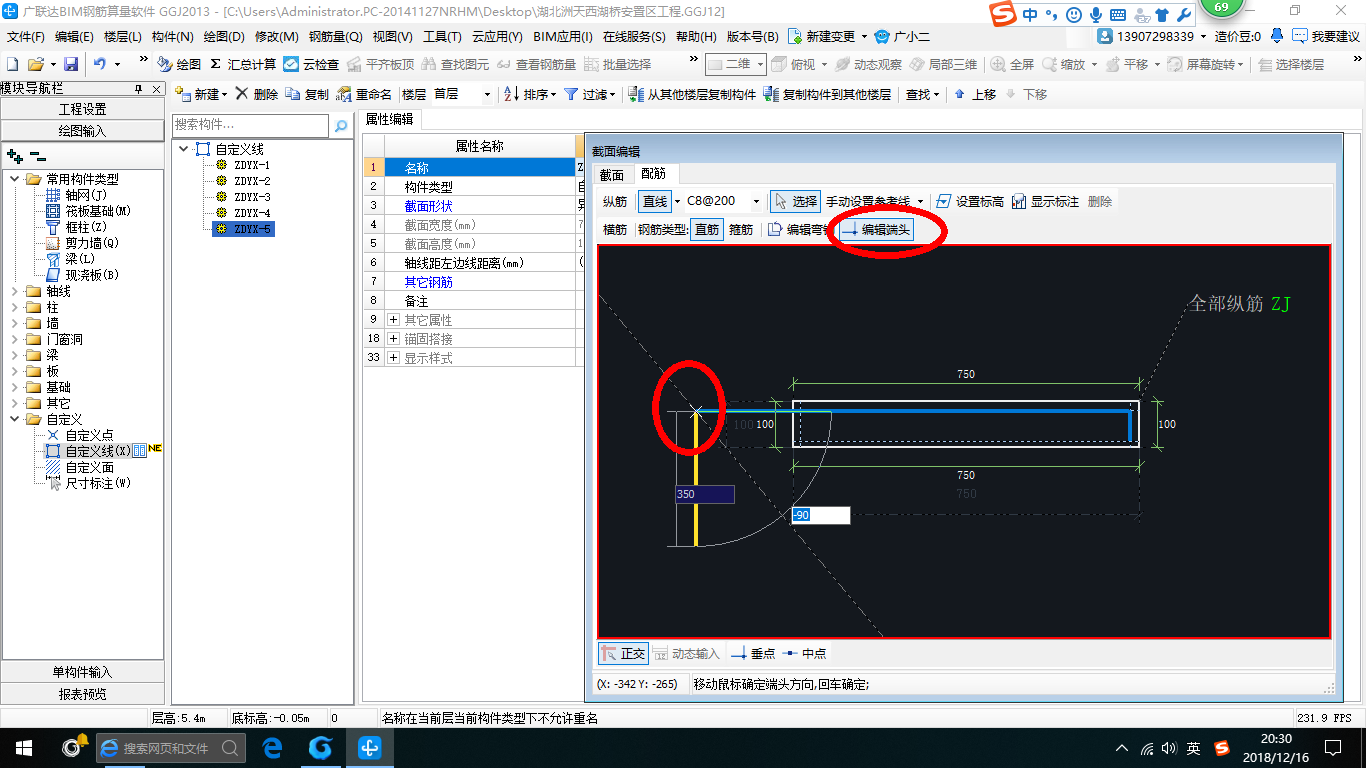Click 编辑弯钩 edit hook tool
This screenshot has width=1366, height=768.
(799, 230)
